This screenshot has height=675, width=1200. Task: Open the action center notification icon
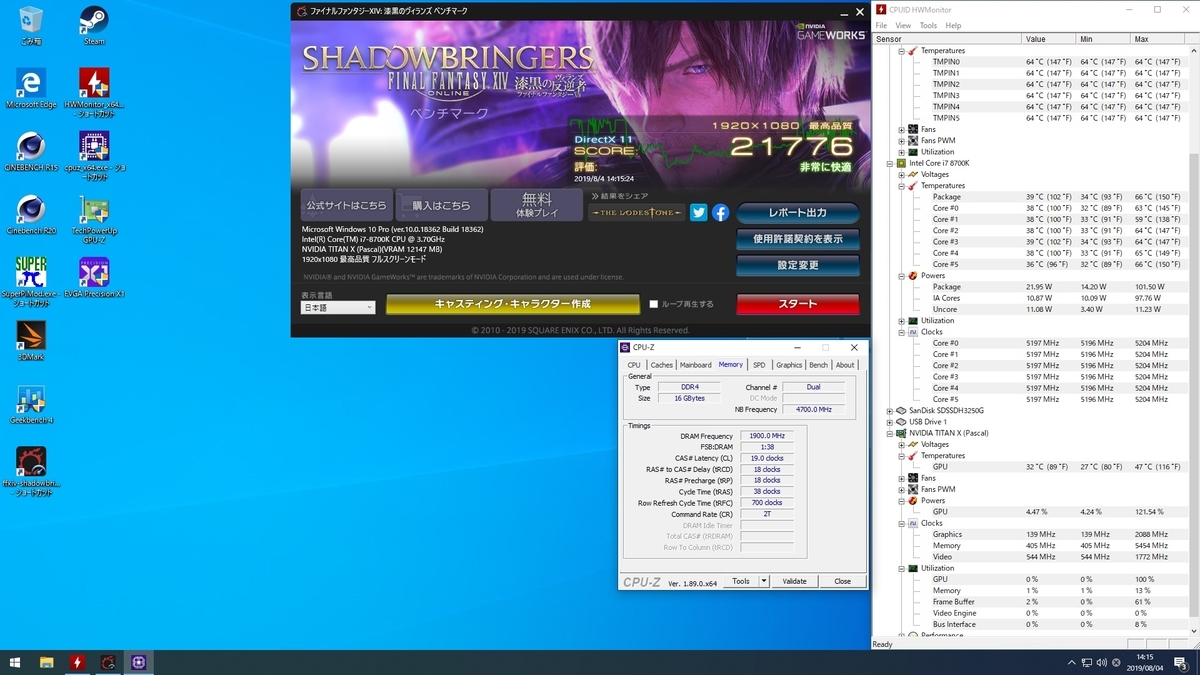(x=1181, y=663)
